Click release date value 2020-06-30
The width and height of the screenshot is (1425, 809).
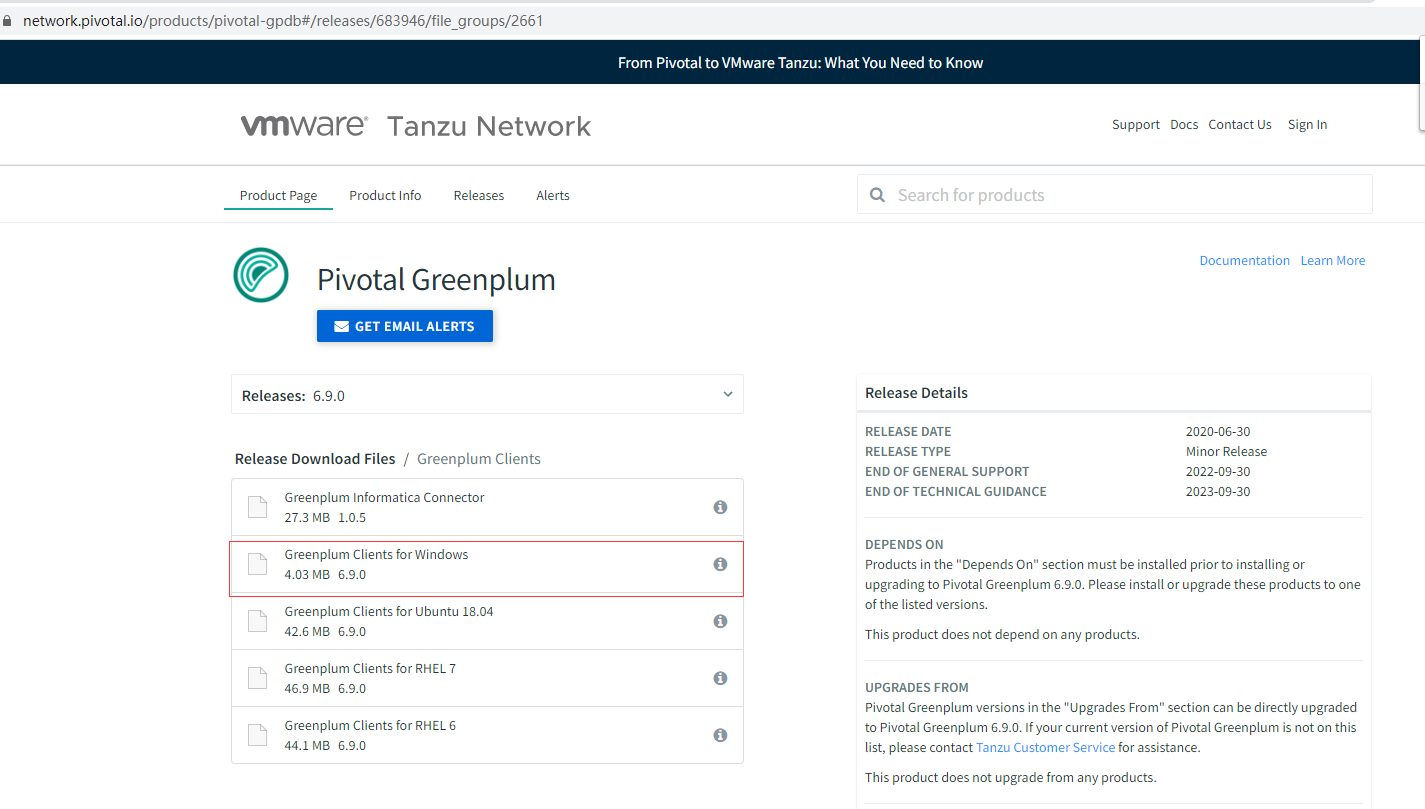1218,432
